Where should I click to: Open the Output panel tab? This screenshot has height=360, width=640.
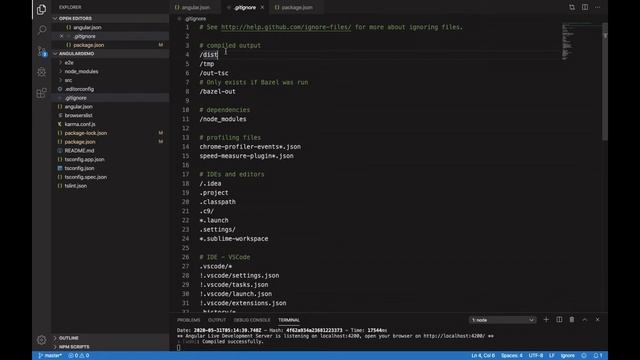point(217,320)
